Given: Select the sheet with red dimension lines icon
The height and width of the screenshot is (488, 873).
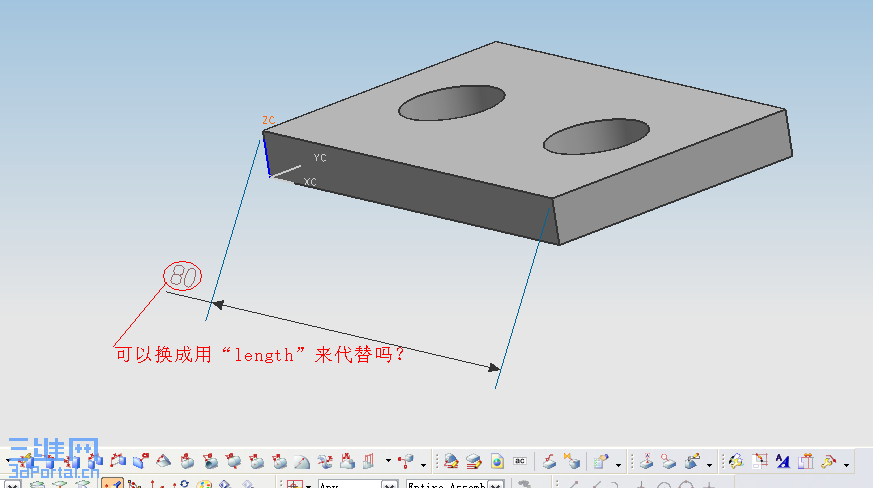Looking at the screenshot, I should (760, 461).
